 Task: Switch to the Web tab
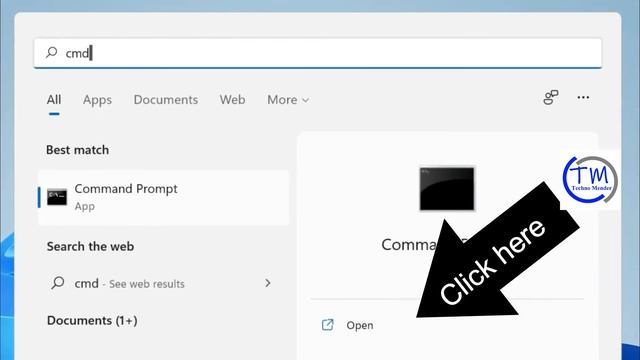pyautogui.click(x=232, y=100)
